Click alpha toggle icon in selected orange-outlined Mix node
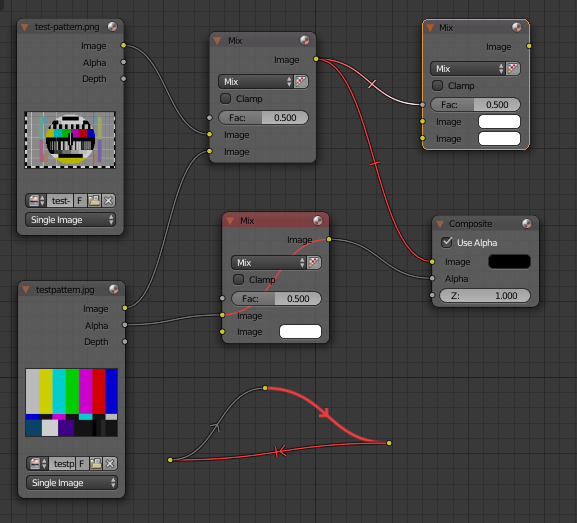 point(513,68)
